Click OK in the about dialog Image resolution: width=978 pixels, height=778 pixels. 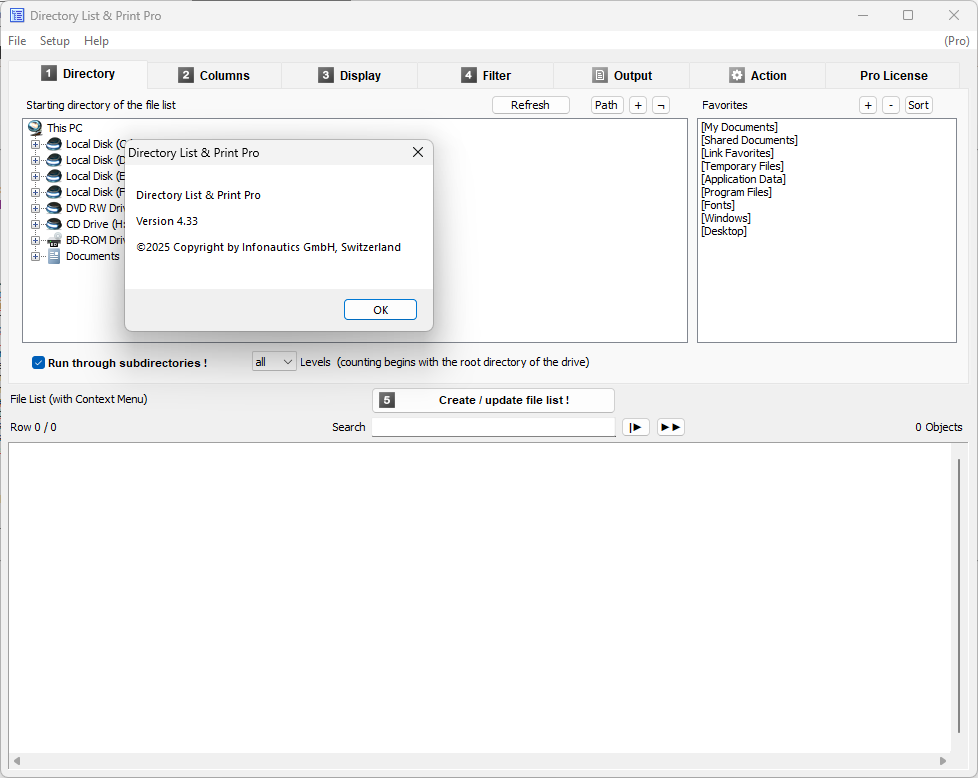[x=380, y=309]
